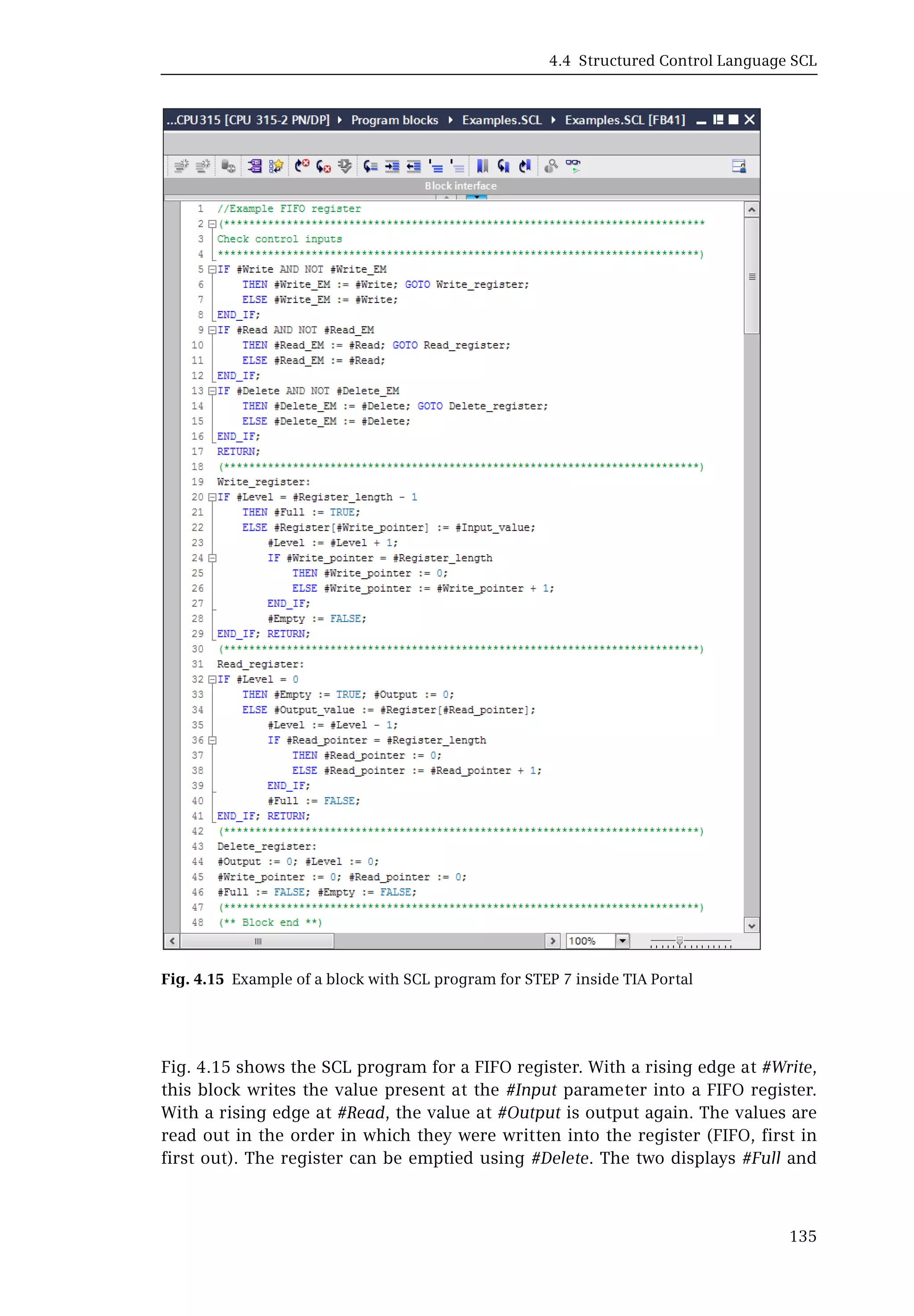Click the scroll down arrow of the editor

point(752,926)
